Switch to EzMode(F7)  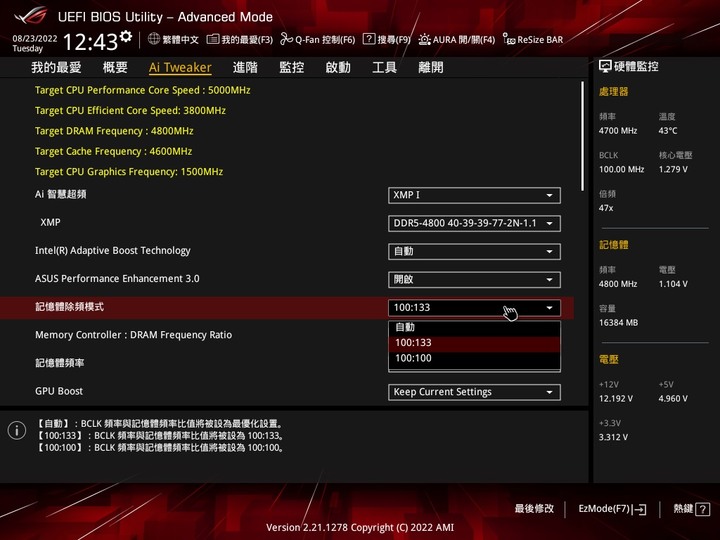(x=612, y=509)
